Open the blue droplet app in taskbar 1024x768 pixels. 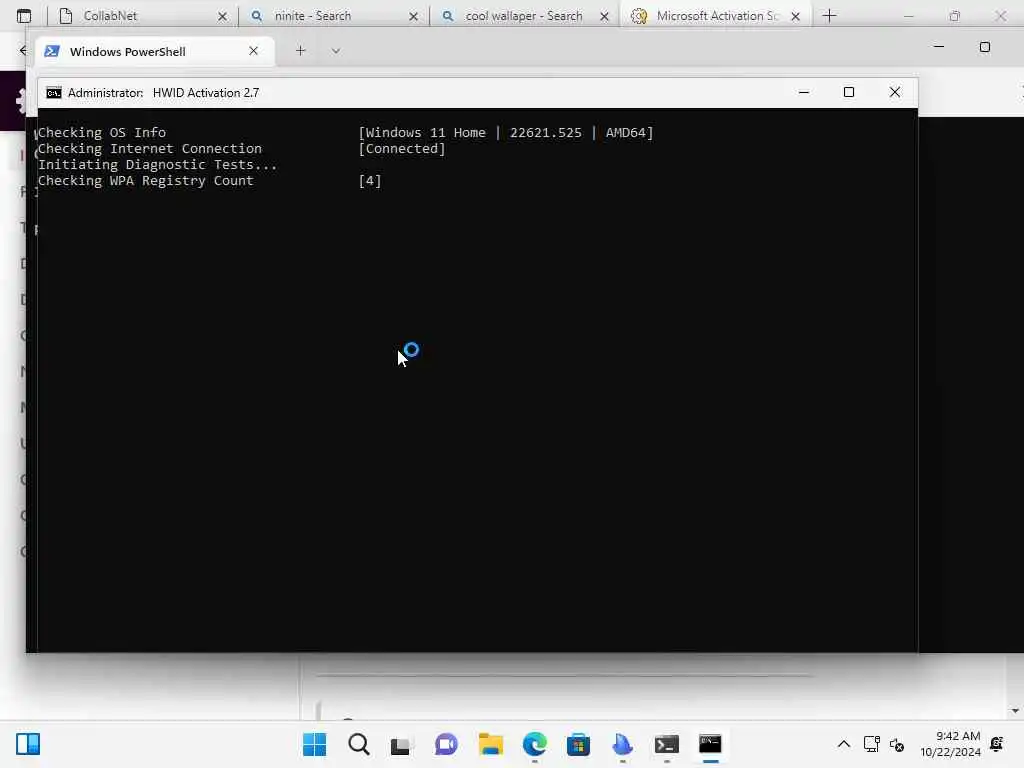tap(622, 744)
